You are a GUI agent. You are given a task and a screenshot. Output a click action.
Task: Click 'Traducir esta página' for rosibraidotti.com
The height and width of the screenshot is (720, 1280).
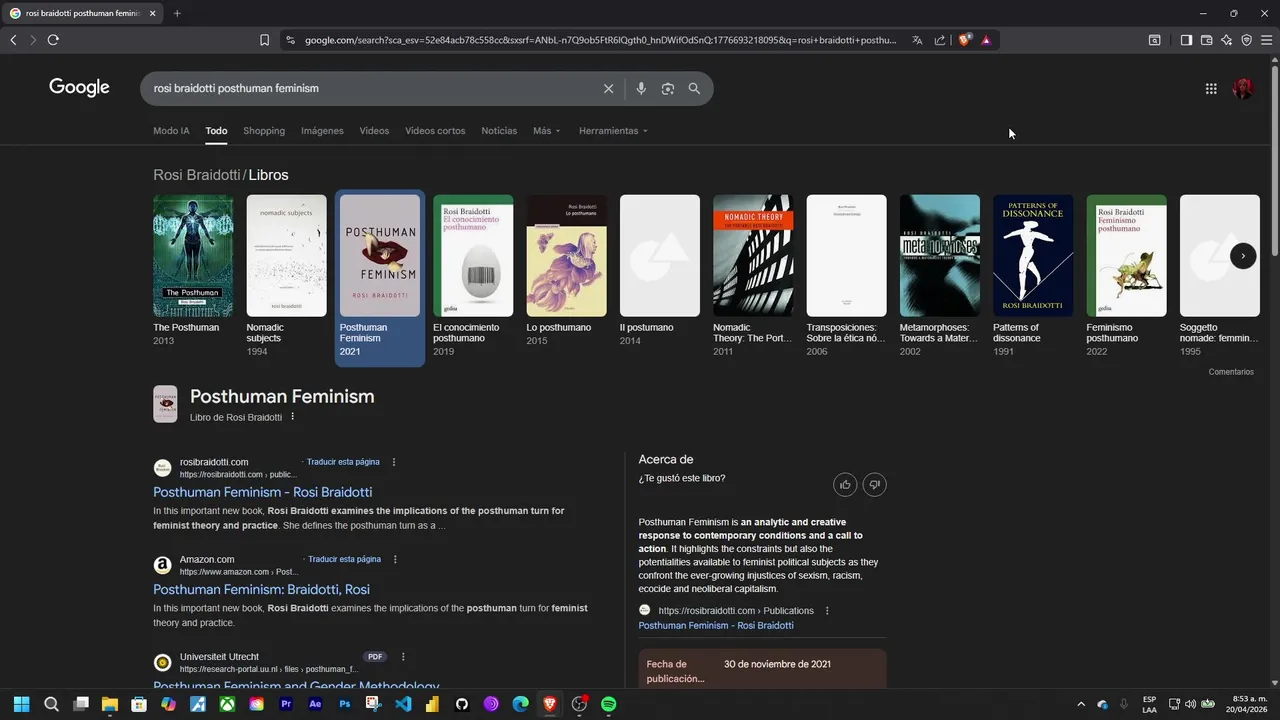pyautogui.click(x=343, y=462)
